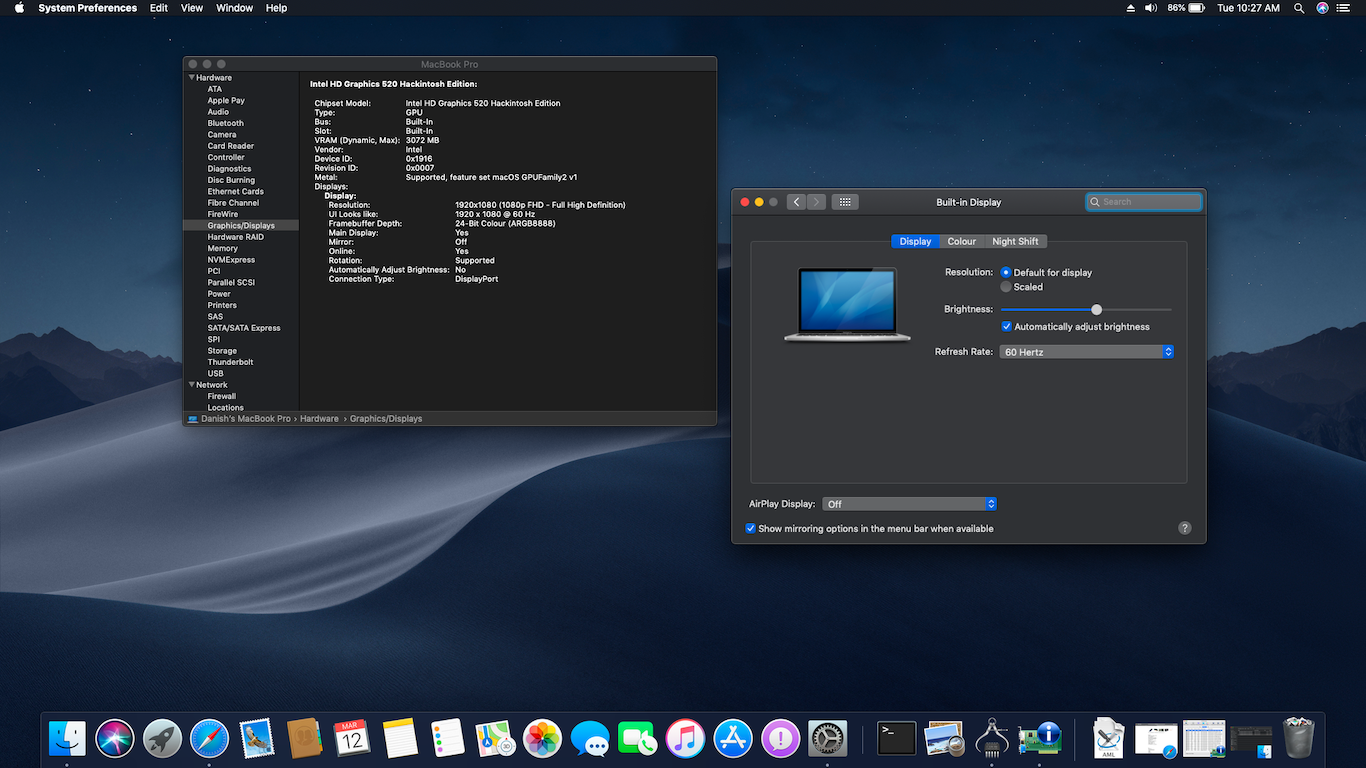Open the help question mark button

click(x=1184, y=528)
